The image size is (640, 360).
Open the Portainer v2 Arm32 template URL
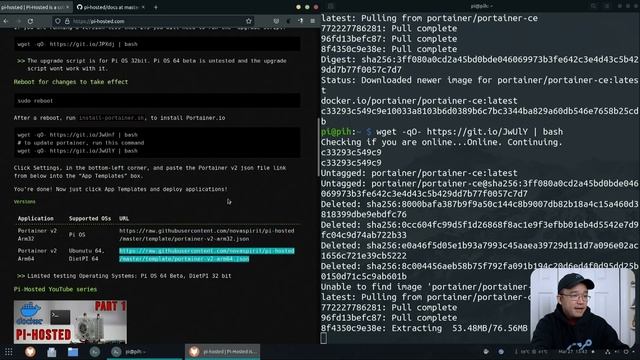click(x=207, y=235)
